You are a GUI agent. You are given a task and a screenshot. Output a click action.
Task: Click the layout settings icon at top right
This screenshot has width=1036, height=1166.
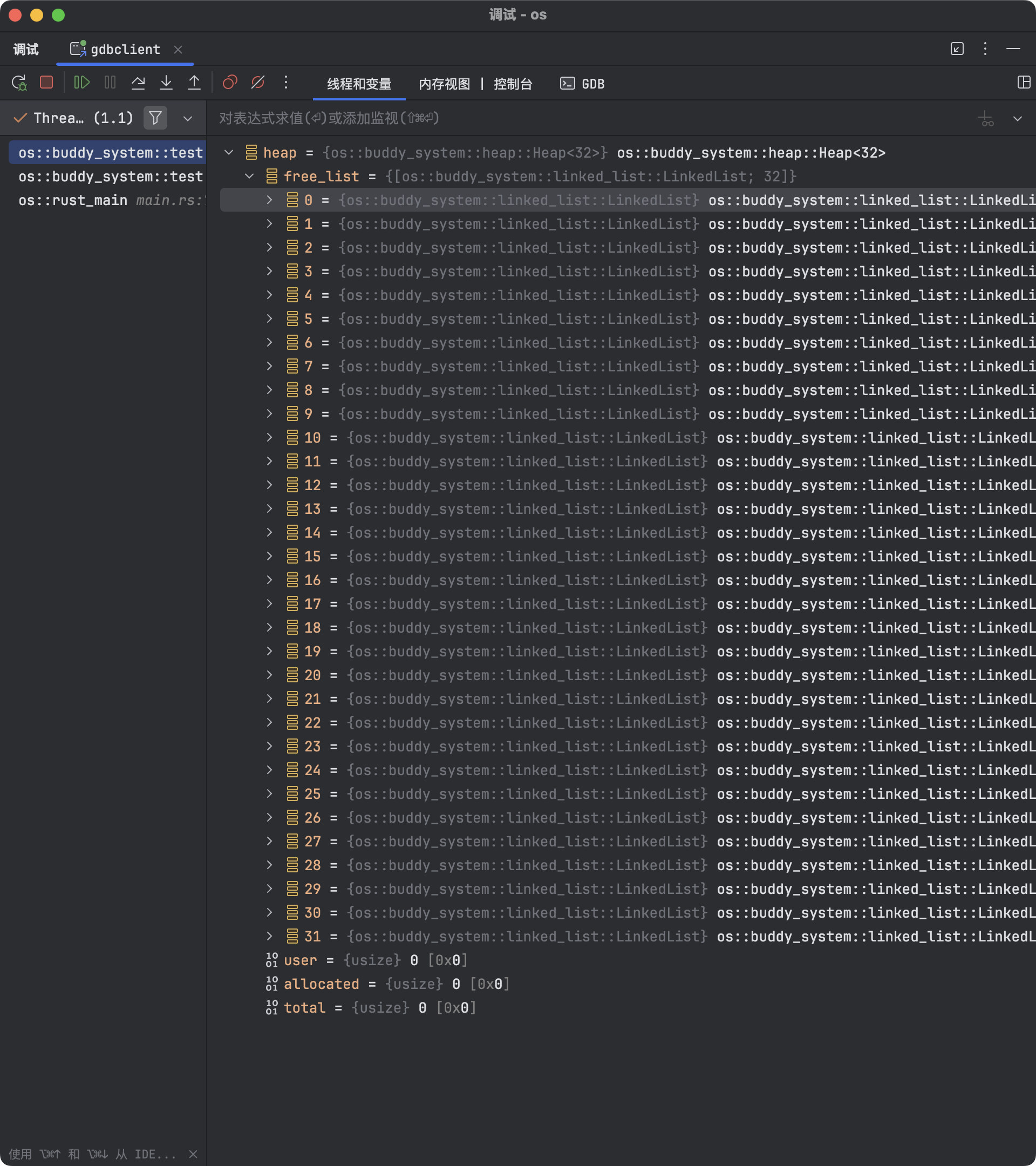[1024, 83]
